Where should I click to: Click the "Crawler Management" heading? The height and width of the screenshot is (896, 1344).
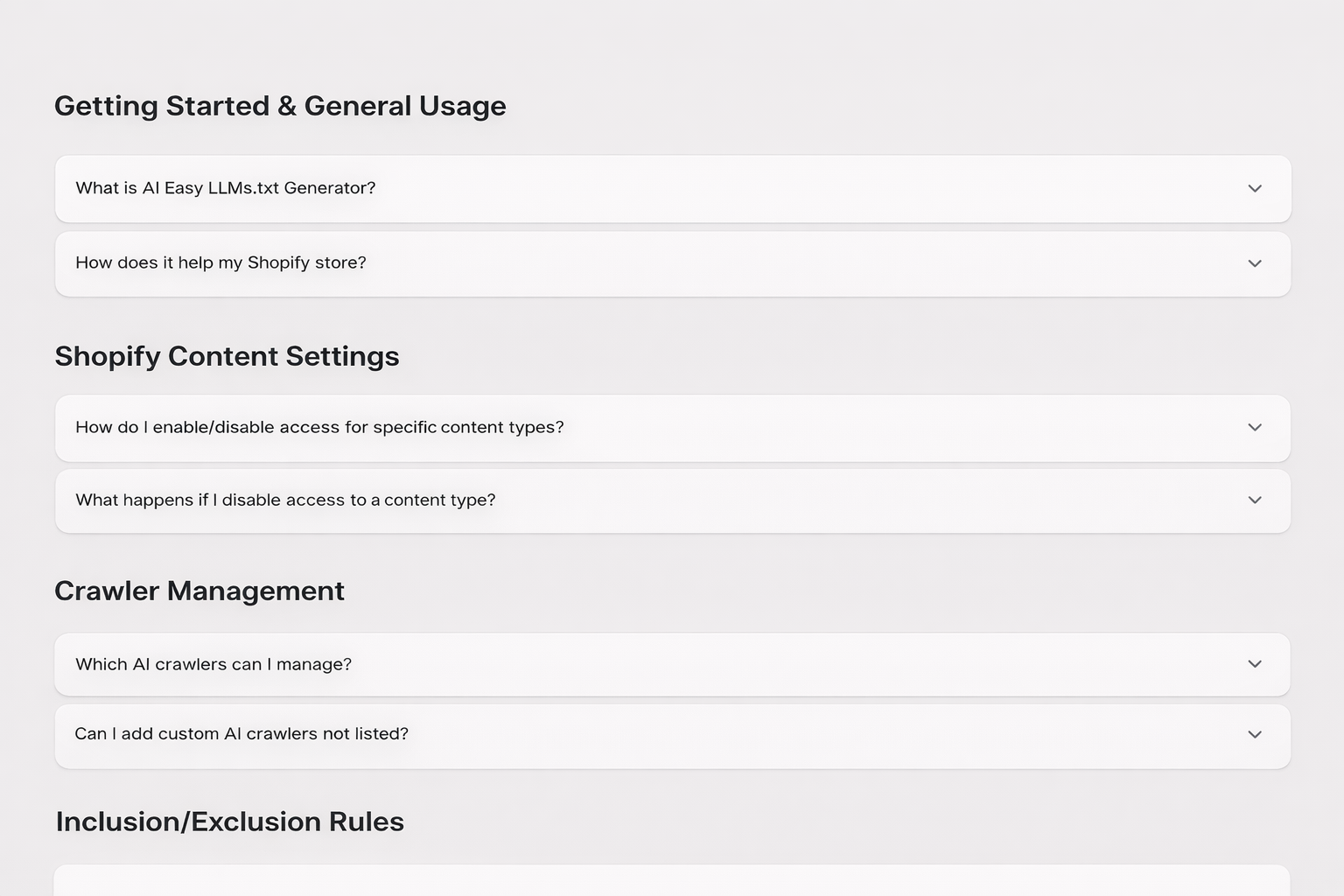[x=199, y=591]
